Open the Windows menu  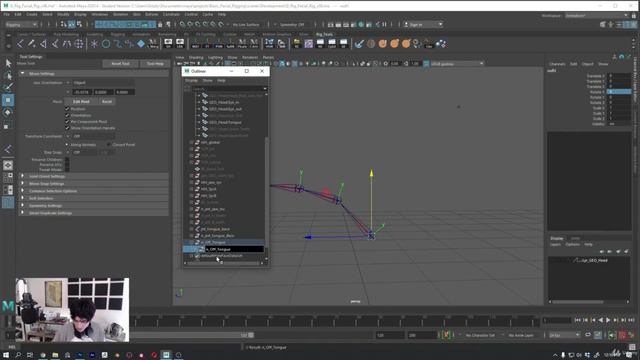coord(100,14)
